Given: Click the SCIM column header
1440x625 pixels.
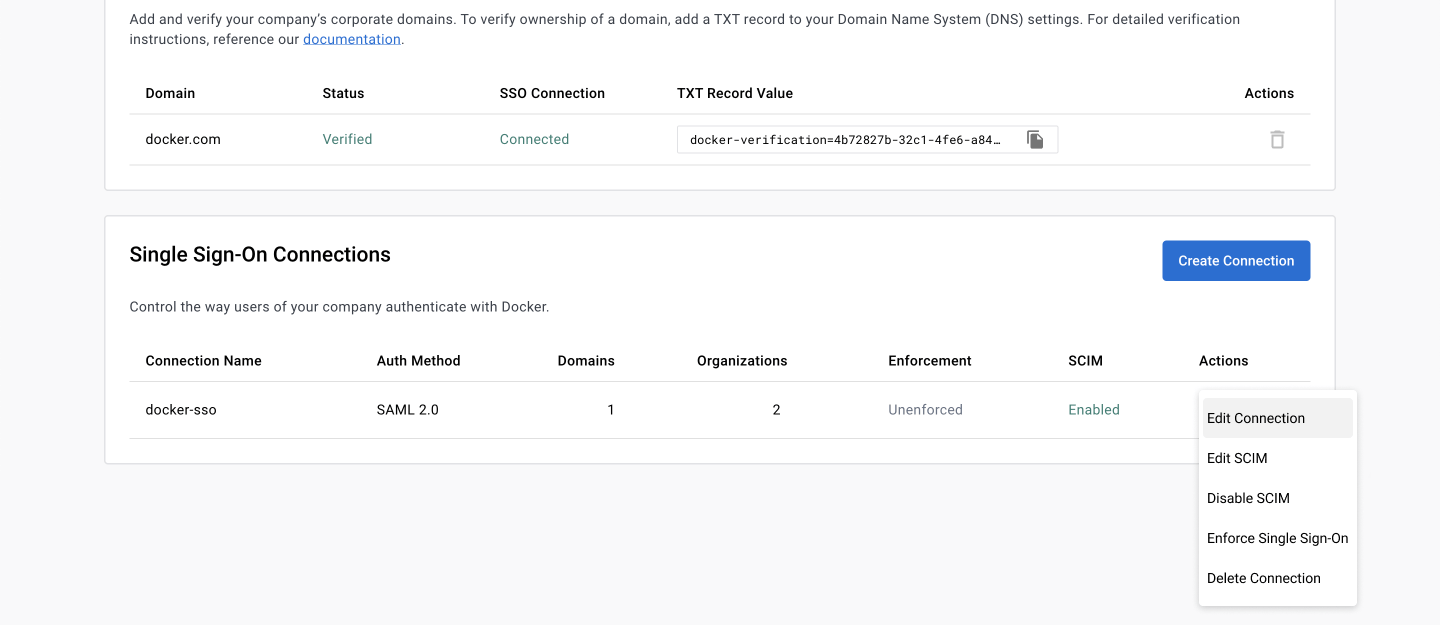Looking at the screenshot, I should click(x=1085, y=361).
